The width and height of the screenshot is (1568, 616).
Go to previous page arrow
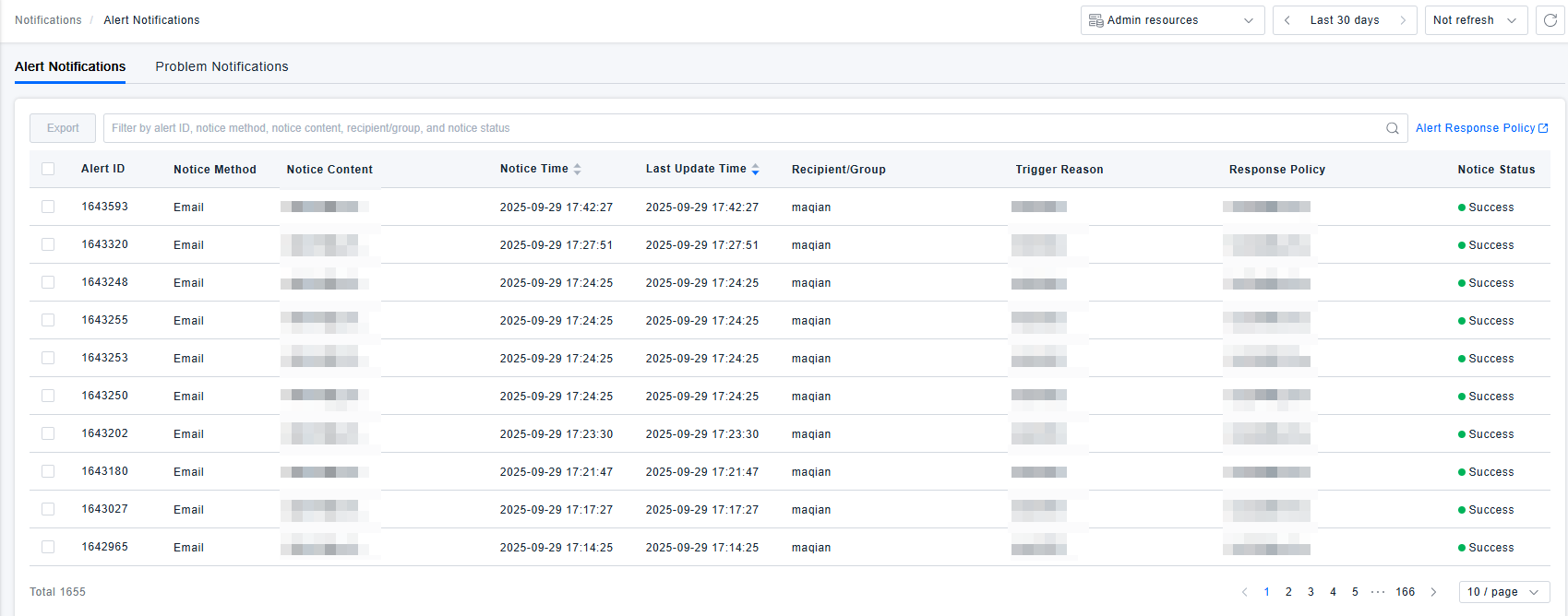1244,592
